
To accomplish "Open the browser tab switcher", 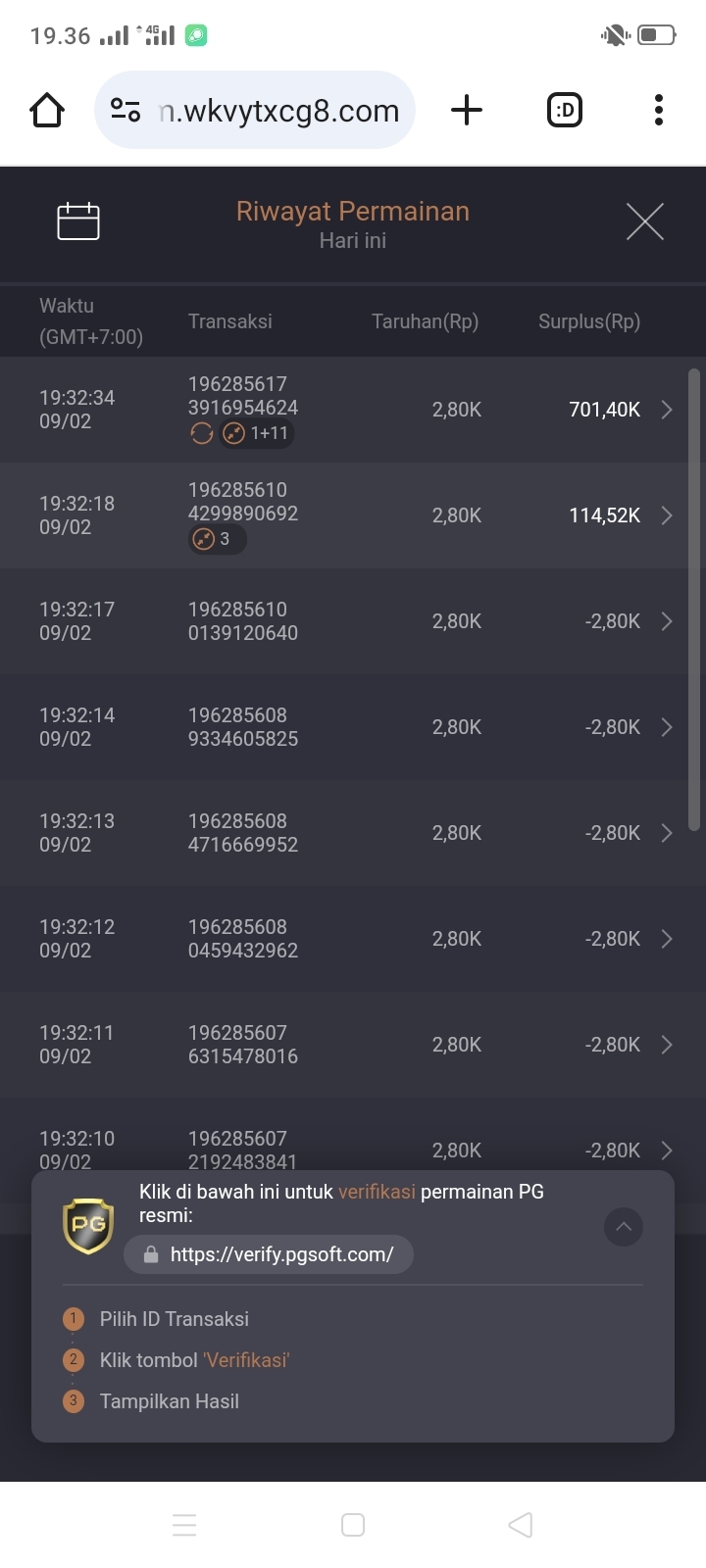I will (564, 111).
